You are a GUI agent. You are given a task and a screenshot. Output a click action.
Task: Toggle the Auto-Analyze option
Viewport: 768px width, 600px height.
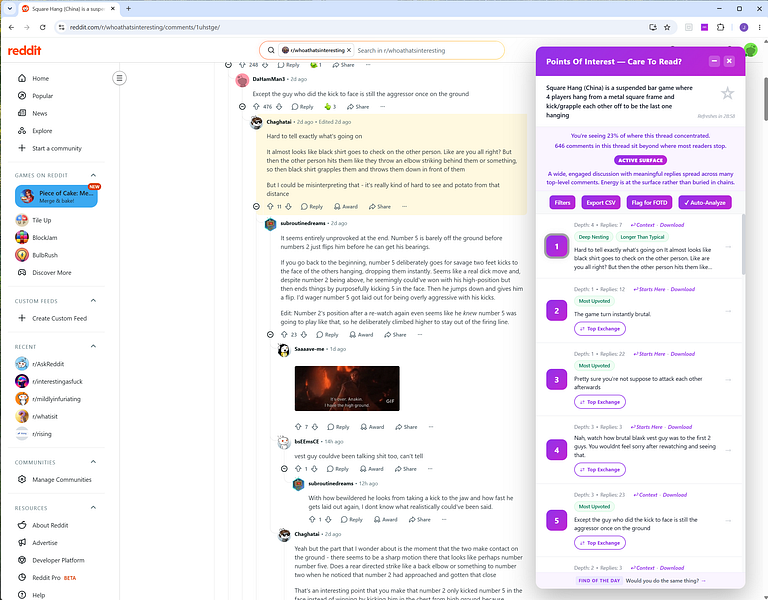tap(705, 202)
